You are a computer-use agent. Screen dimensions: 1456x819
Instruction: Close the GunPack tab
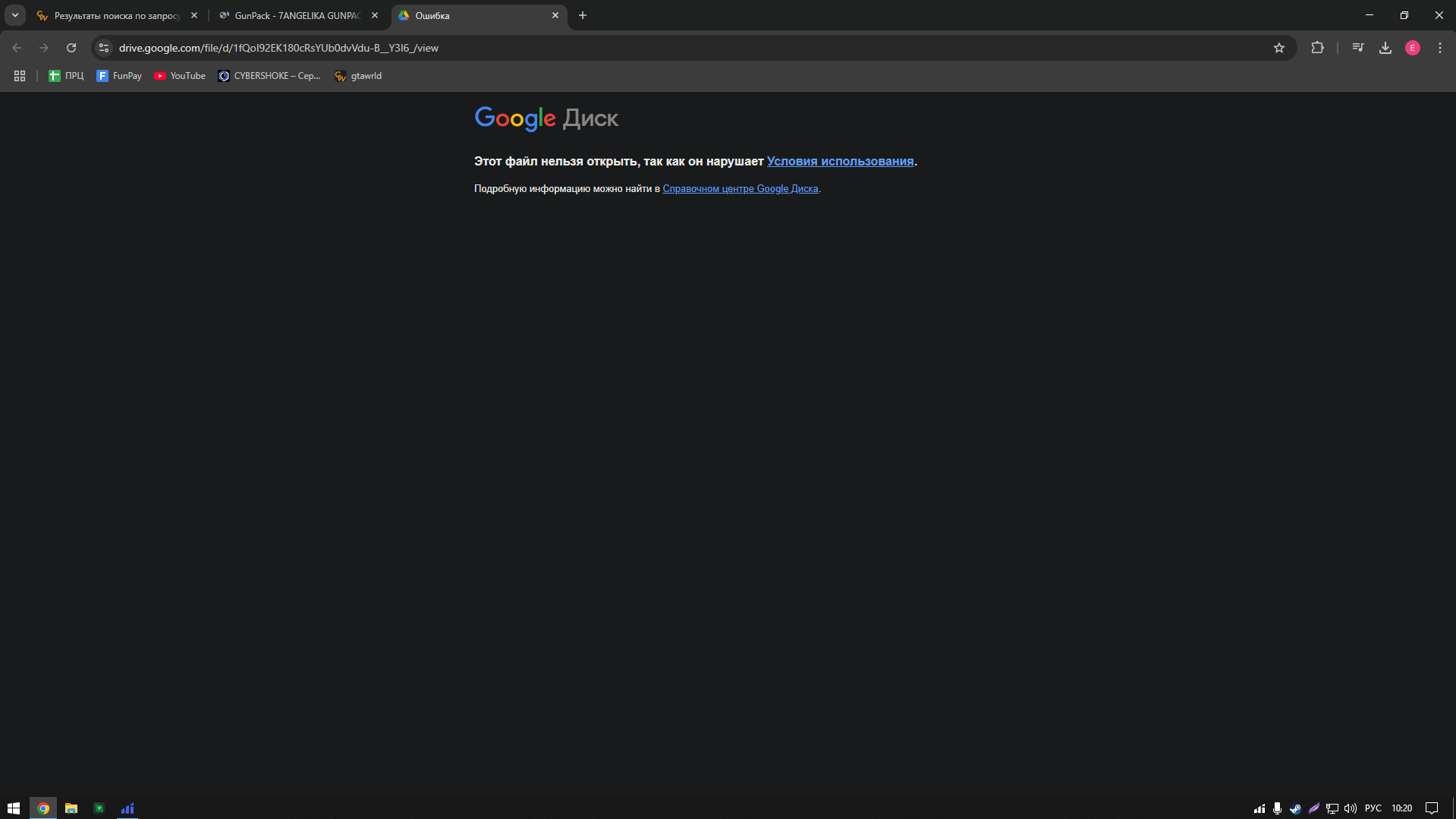click(x=375, y=15)
